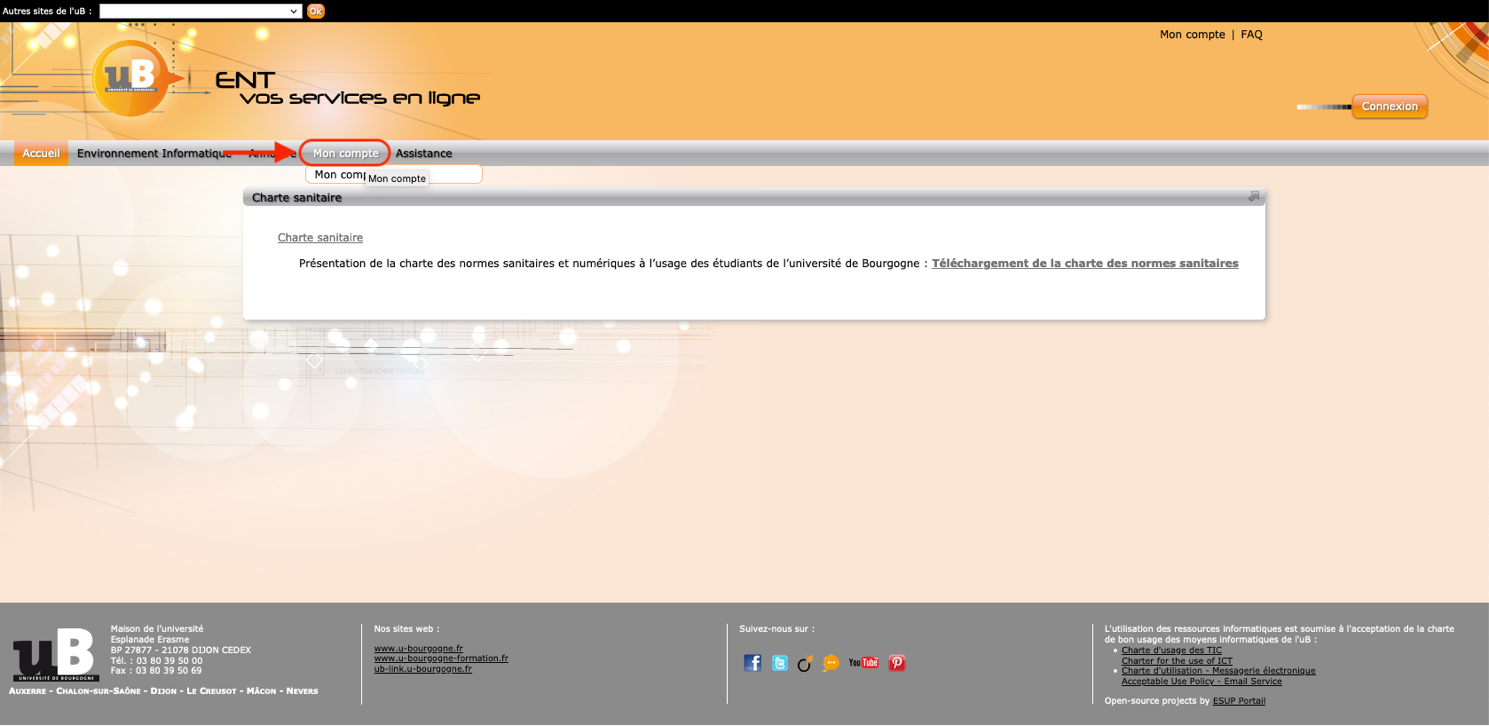Click the Connexion button
This screenshot has width=1489, height=726.
[x=1389, y=106]
